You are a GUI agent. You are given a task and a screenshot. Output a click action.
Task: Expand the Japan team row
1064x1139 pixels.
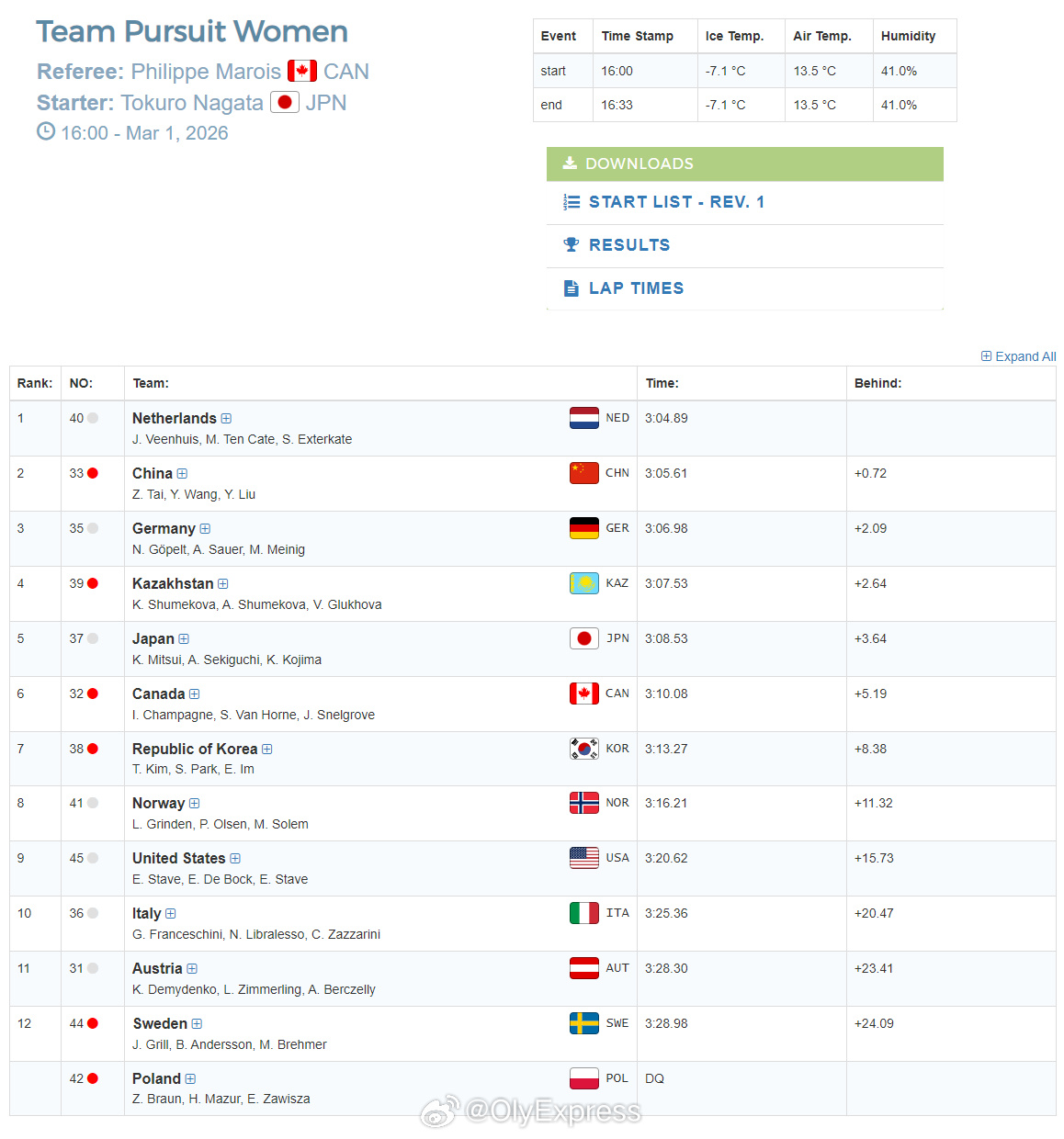[x=184, y=639]
